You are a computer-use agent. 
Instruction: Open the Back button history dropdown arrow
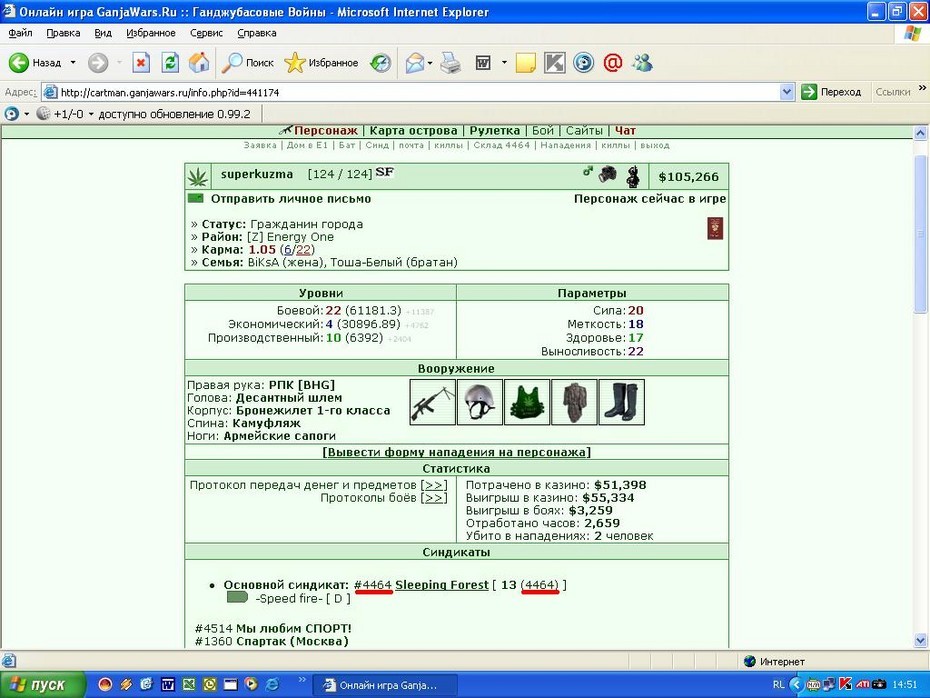point(73,62)
